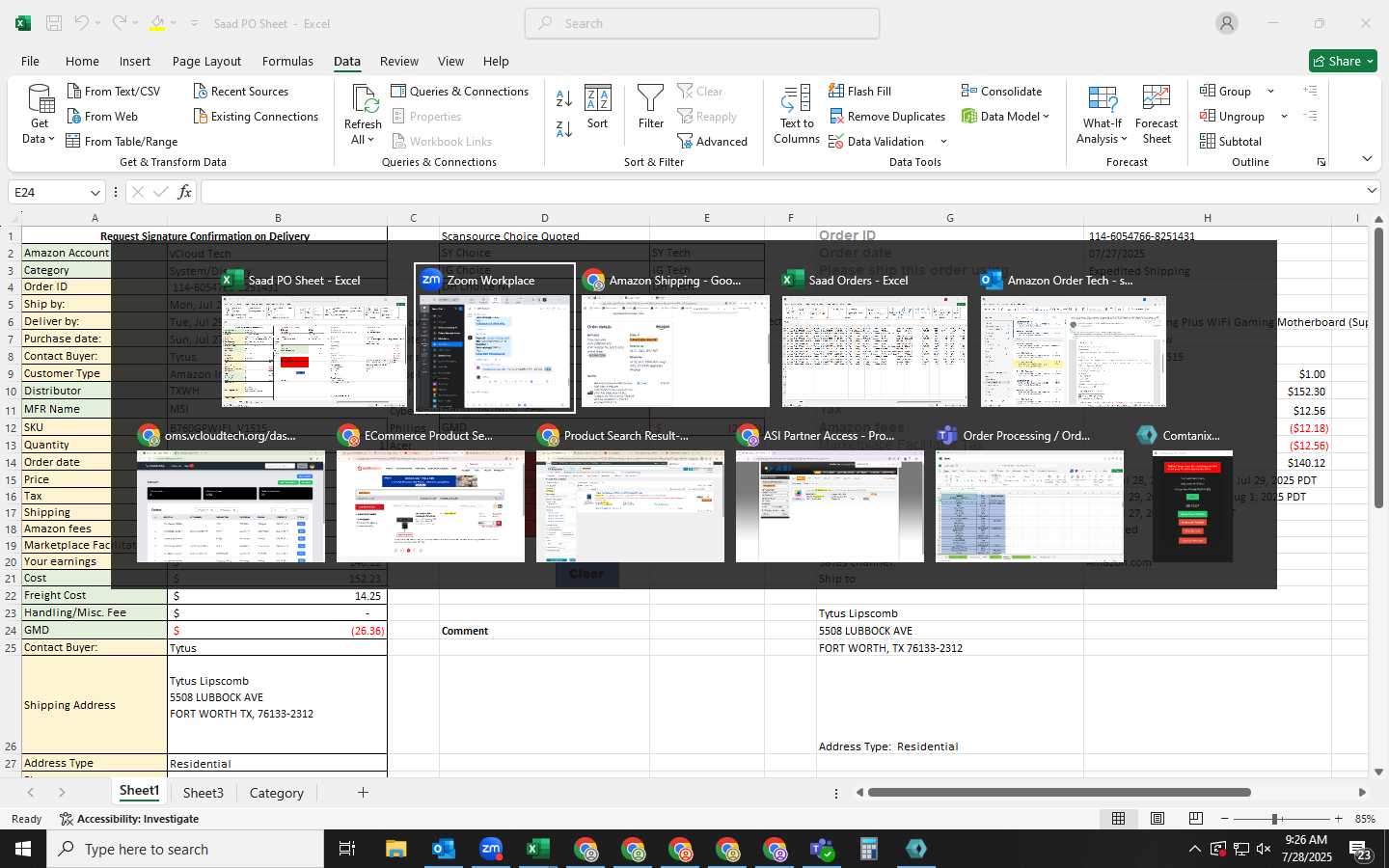Image resolution: width=1389 pixels, height=868 pixels.
Task: Expand Group dropdown arrow
Action: pyautogui.click(x=1270, y=91)
